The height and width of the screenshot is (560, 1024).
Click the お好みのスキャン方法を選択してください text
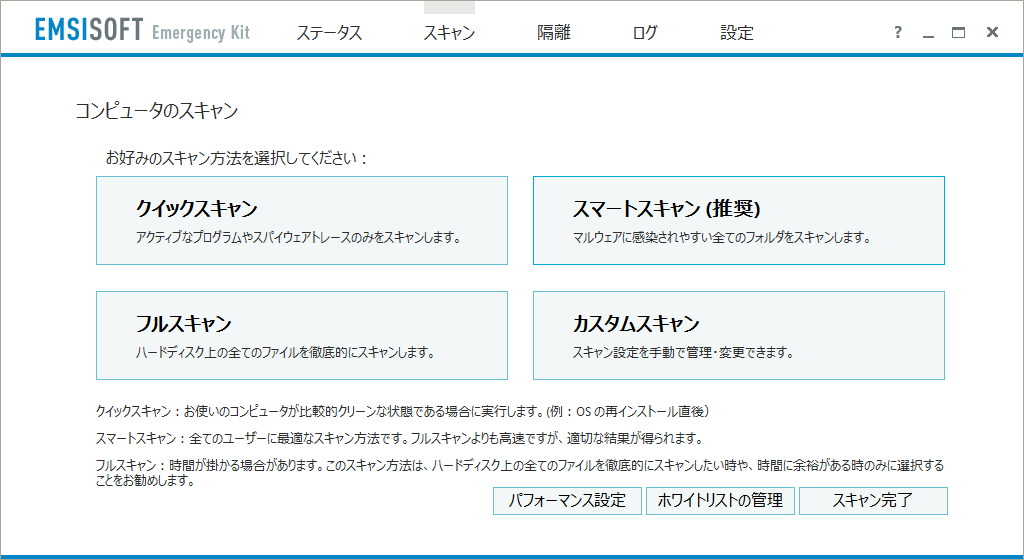tap(236, 158)
